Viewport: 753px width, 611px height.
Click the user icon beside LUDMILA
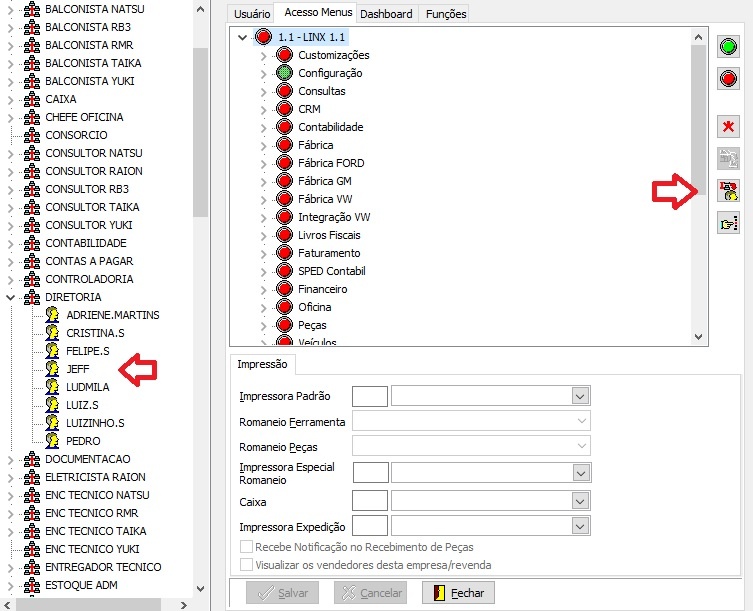[52, 387]
